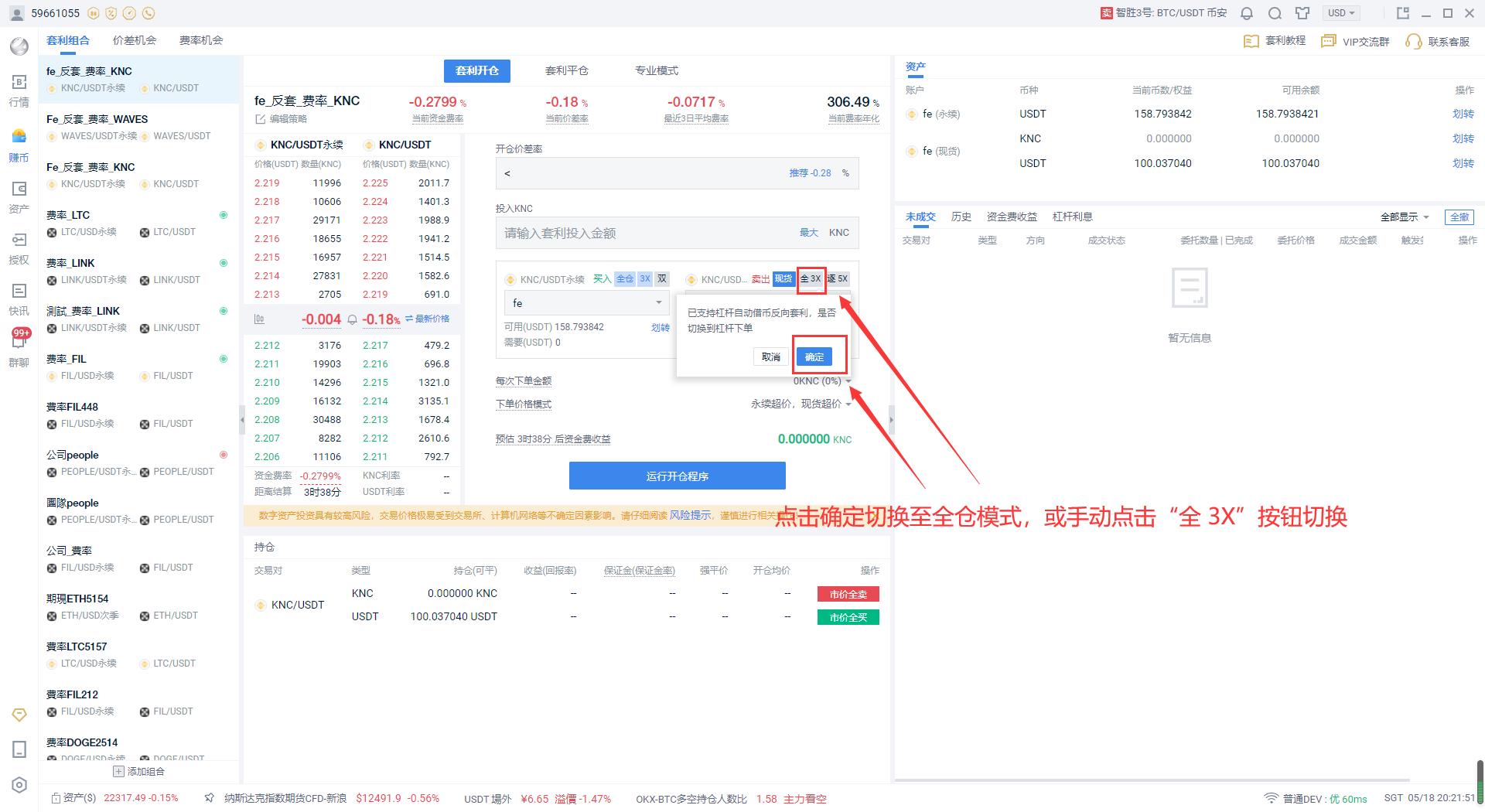
Task: Click the chart icon next to -0.004
Action: (x=260, y=319)
